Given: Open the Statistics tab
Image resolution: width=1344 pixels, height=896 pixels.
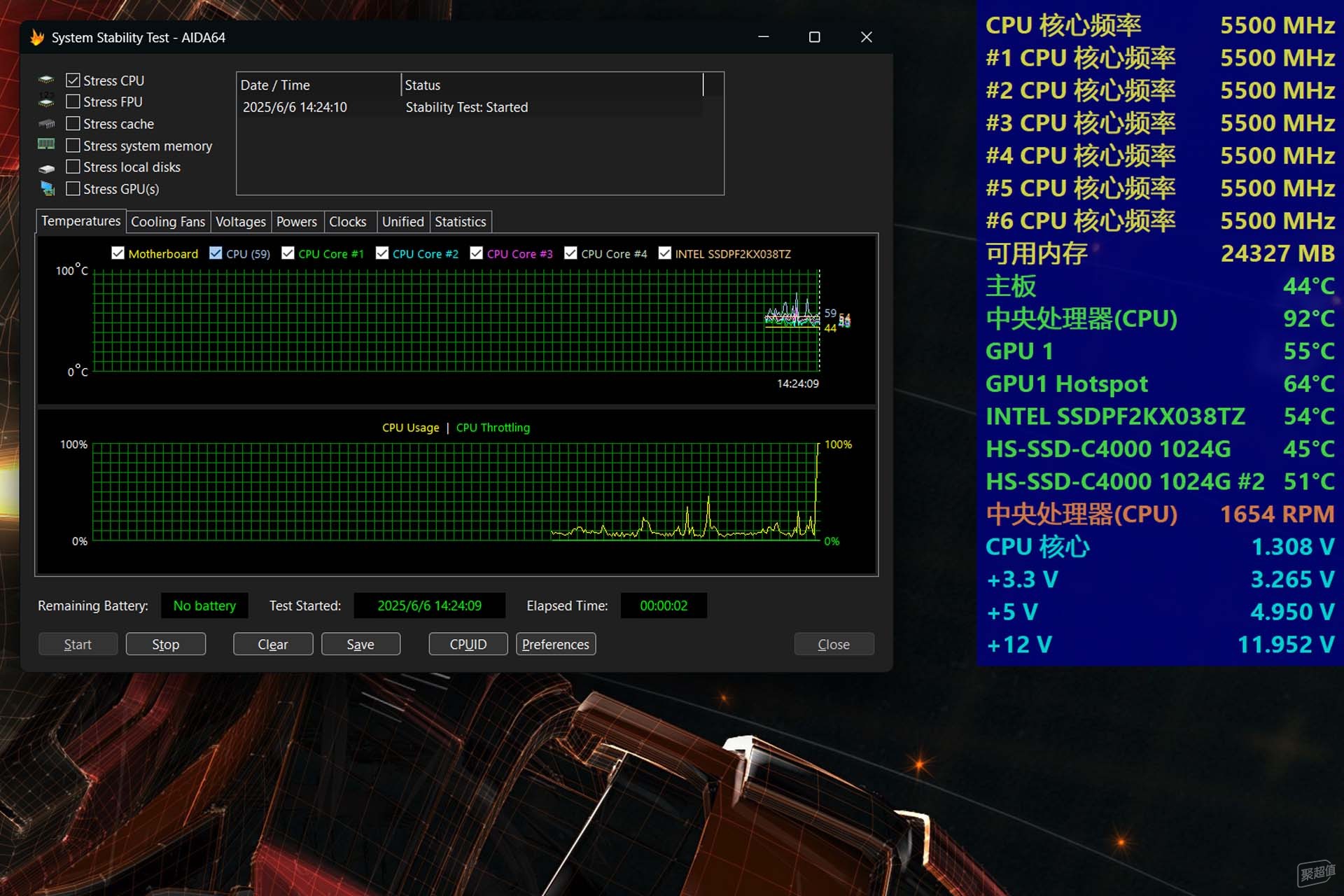Looking at the screenshot, I should point(461,222).
